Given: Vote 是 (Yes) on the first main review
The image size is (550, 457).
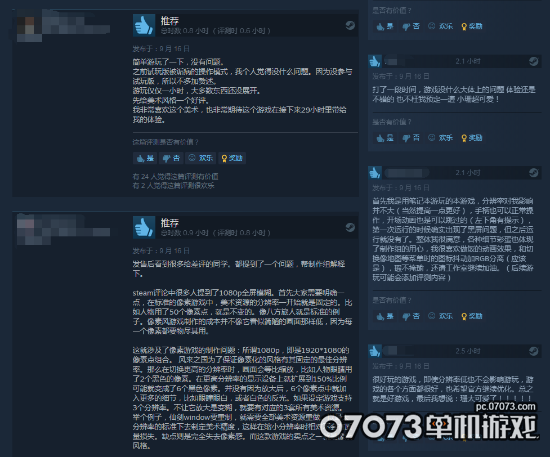Looking at the screenshot, I should coord(145,158).
